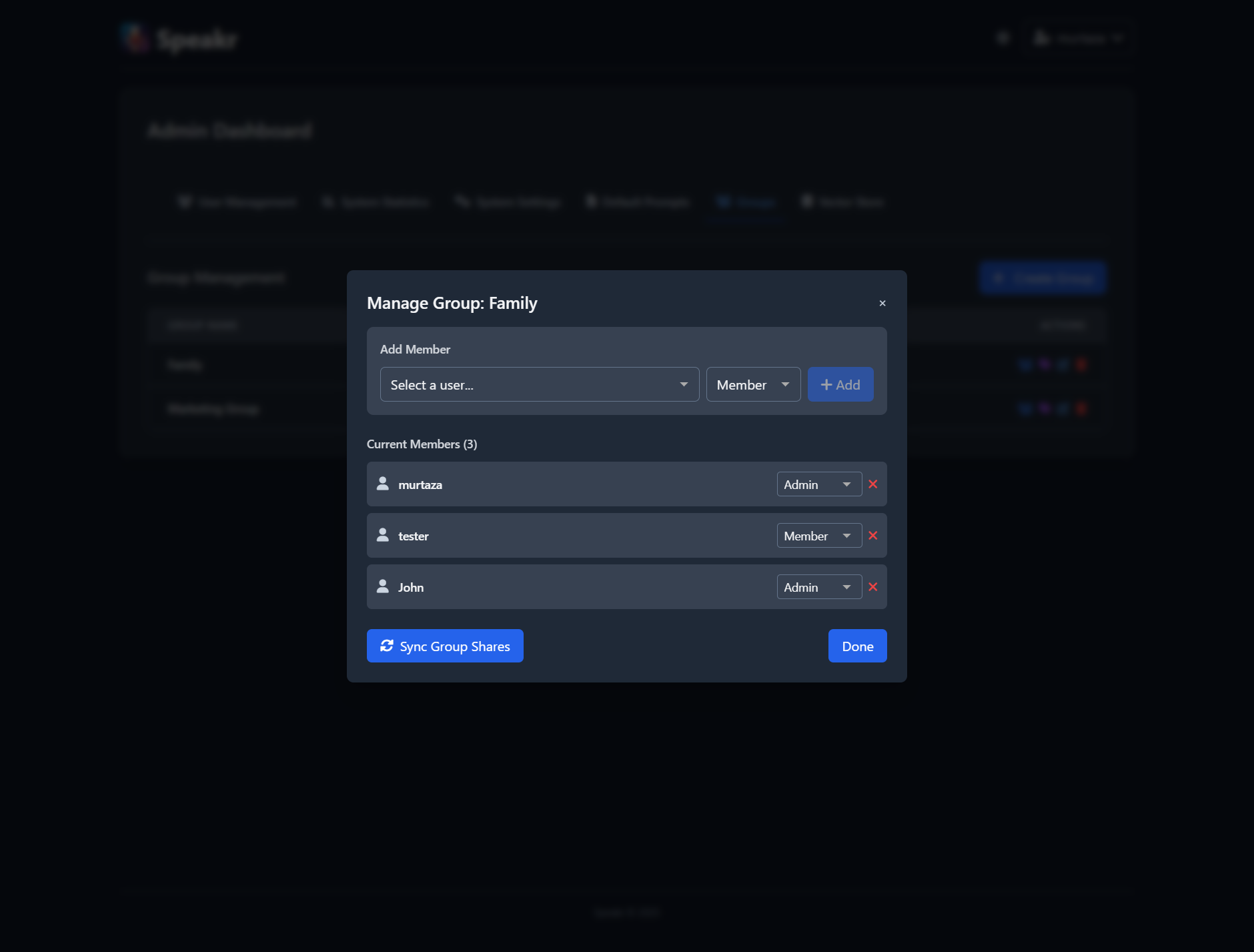Change murtaza's role via the Admin dropdown
The height and width of the screenshot is (952, 1254).
click(x=819, y=484)
